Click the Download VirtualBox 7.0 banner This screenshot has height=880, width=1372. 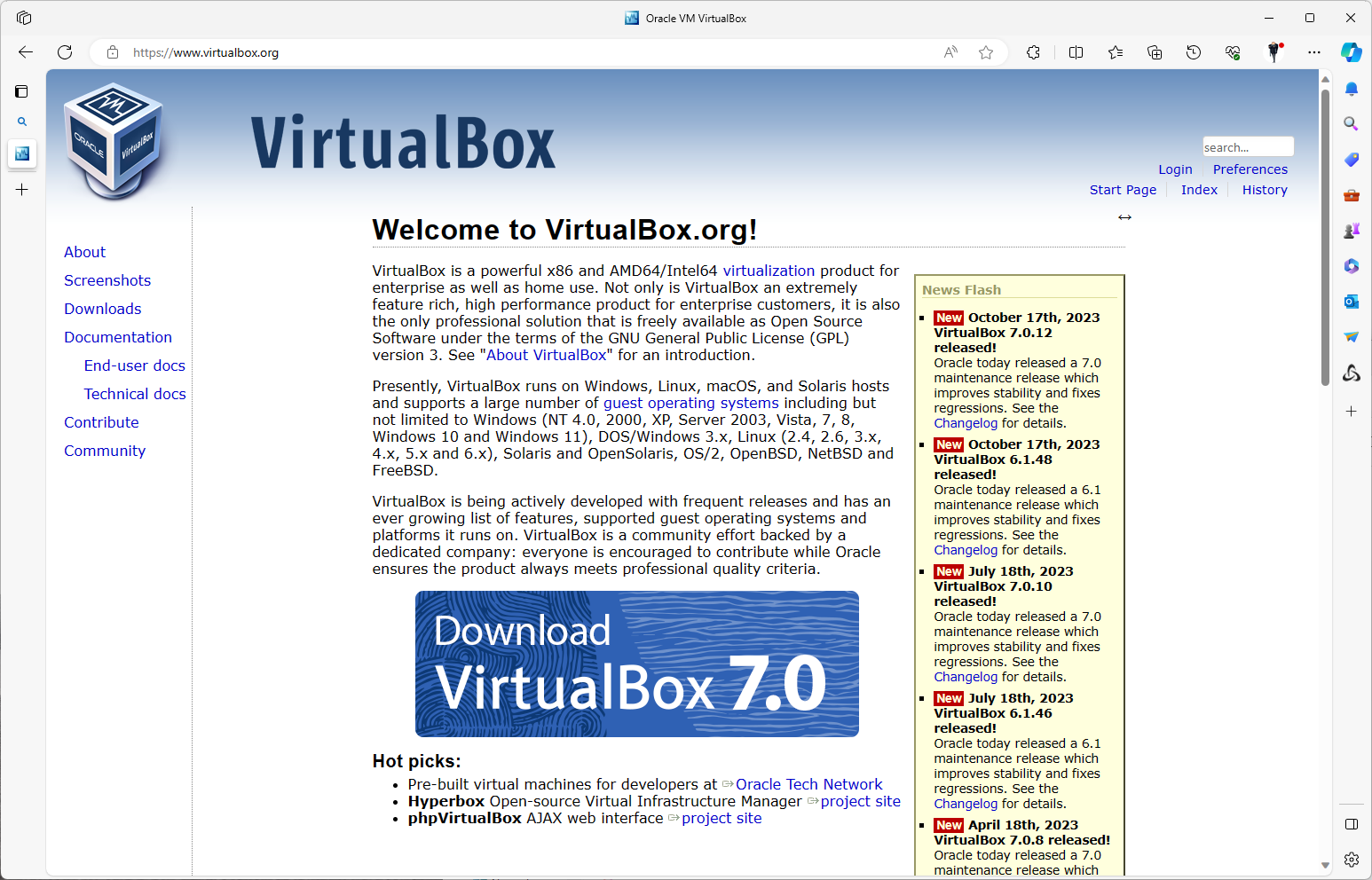[x=636, y=664]
